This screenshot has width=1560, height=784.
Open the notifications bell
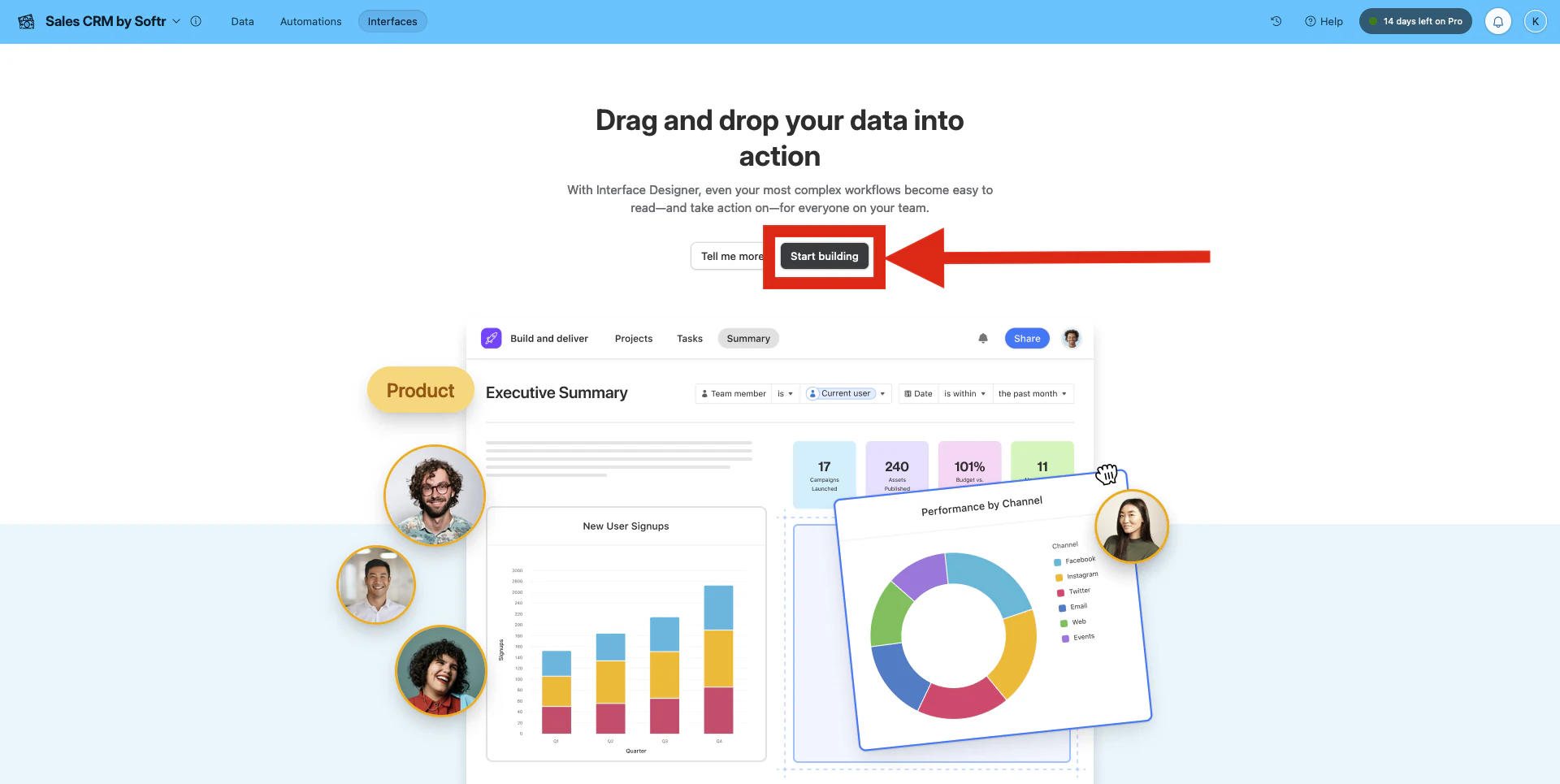tap(1498, 21)
